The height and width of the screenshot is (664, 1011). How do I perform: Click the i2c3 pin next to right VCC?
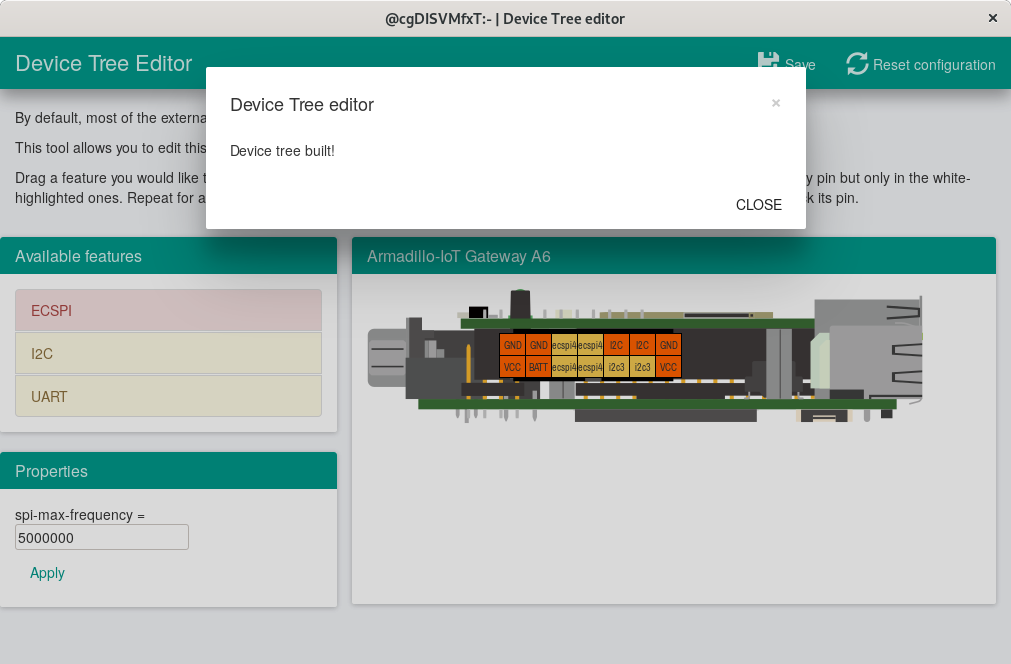(x=642, y=367)
